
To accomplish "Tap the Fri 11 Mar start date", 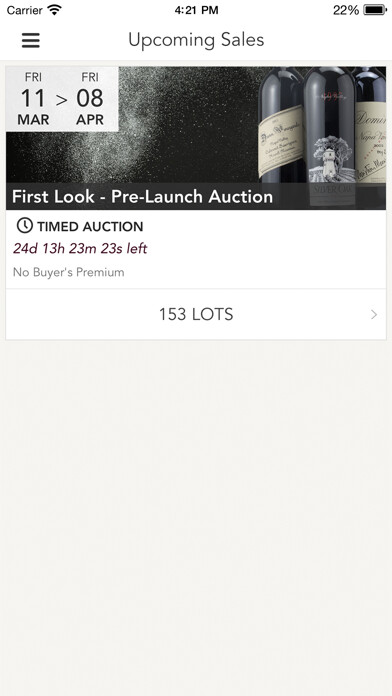I will tap(33, 99).
